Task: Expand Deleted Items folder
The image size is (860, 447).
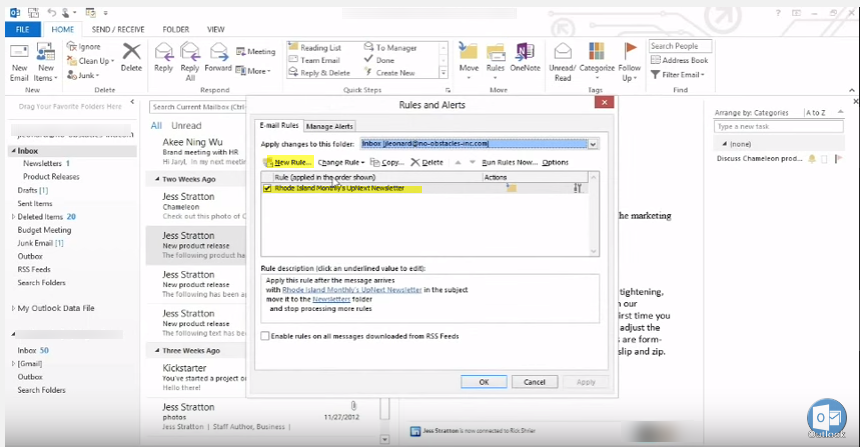Action: click(x=13, y=217)
